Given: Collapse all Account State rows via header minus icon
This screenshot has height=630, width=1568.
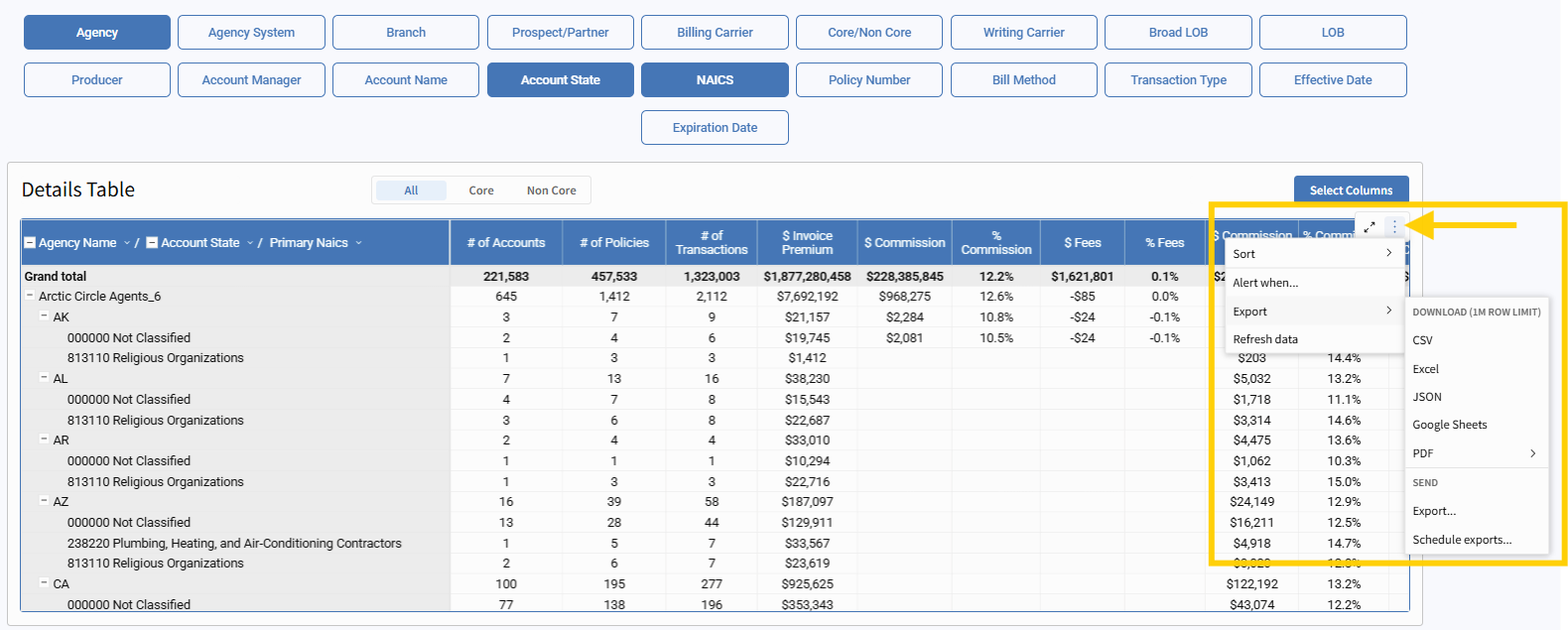Looking at the screenshot, I should 152,243.
